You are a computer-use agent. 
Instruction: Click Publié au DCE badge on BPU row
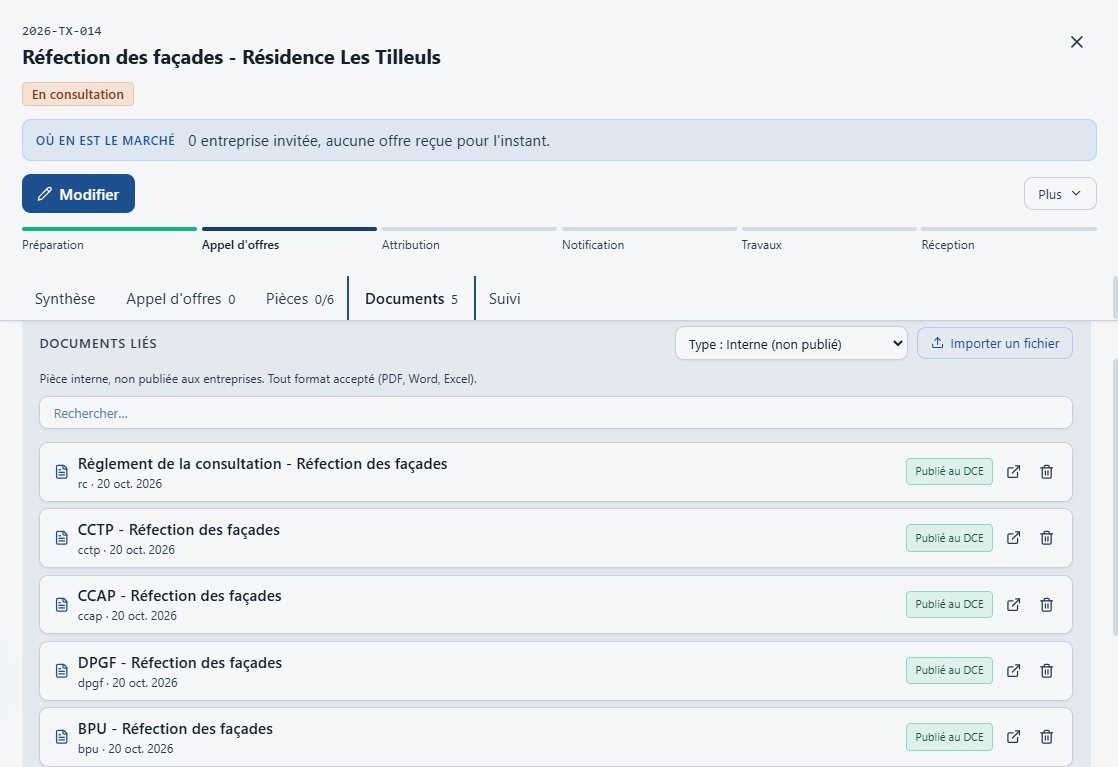pyautogui.click(x=949, y=737)
